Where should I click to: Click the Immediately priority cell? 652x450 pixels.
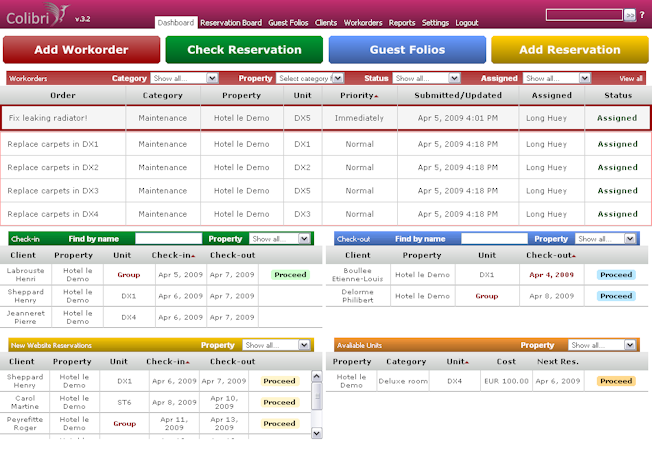pos(359,118)
